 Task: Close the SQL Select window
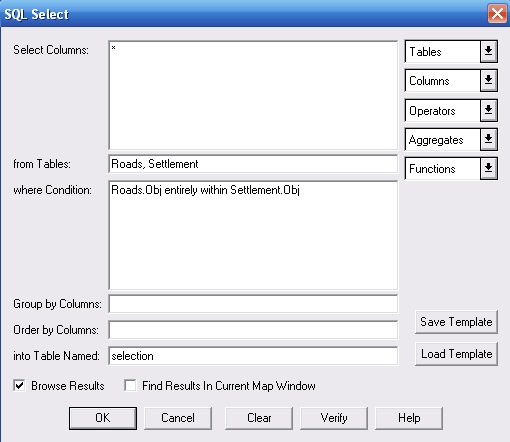click(497, 14)
